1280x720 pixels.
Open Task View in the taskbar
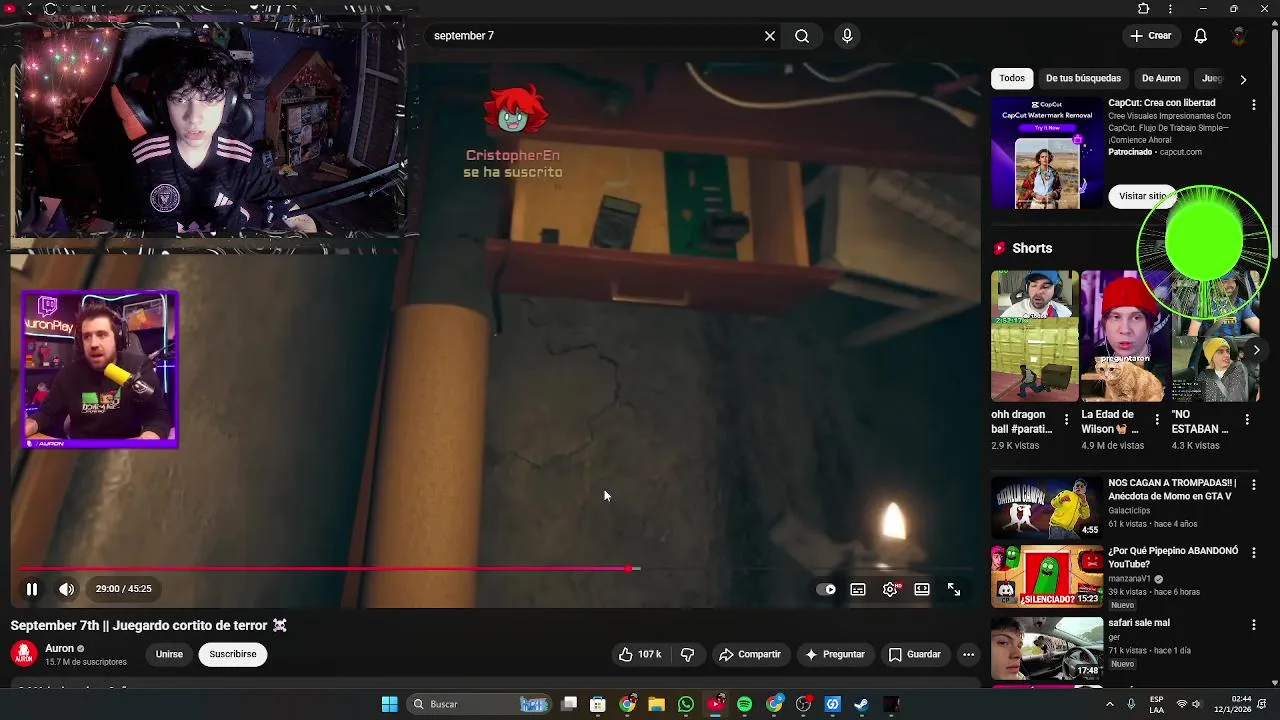pyautogui.click(x=569, y=705)
